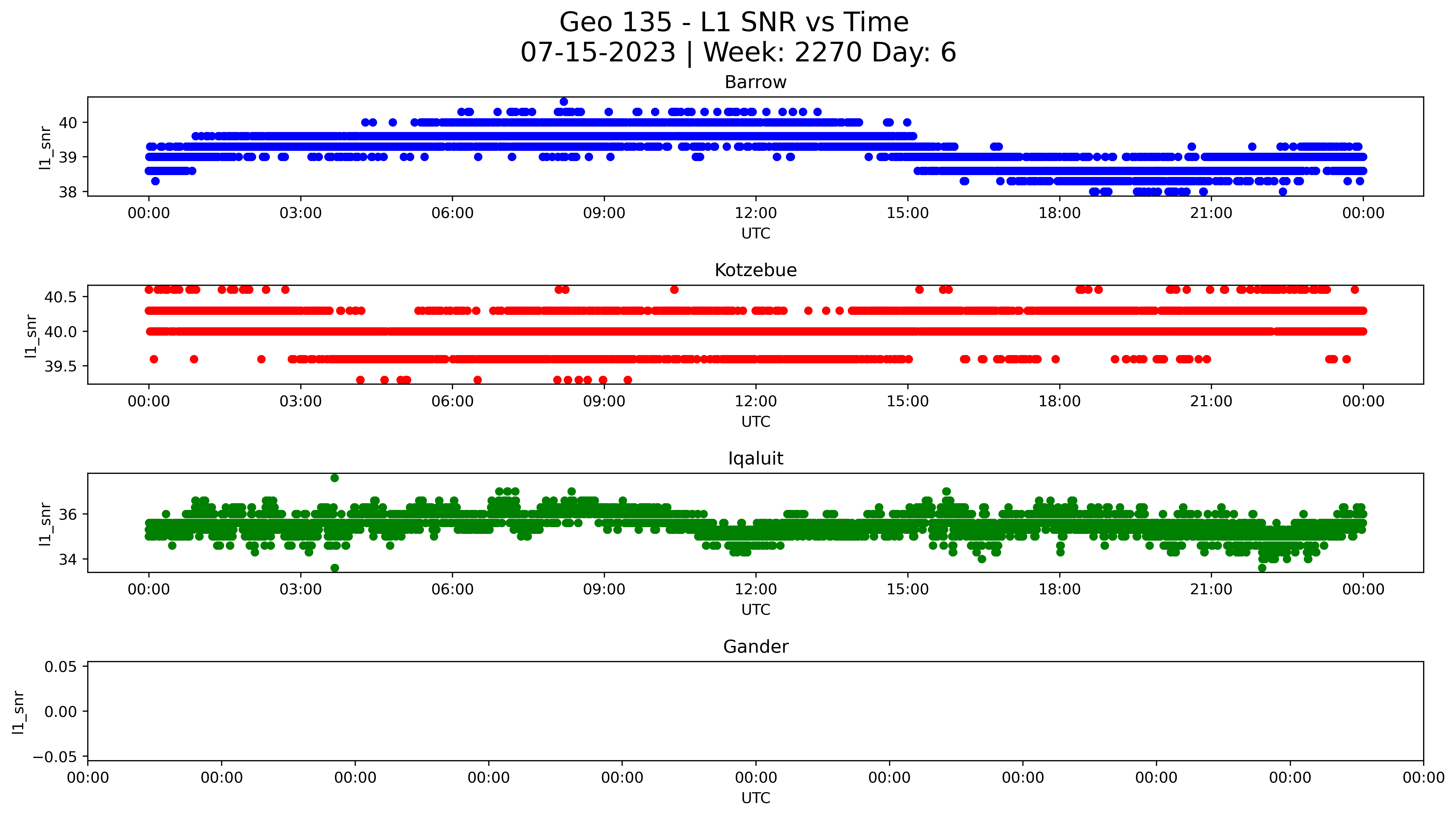Click the '34' y-axis tick of Iqaluit plot

pyautogui.click(x=68, y=559)
